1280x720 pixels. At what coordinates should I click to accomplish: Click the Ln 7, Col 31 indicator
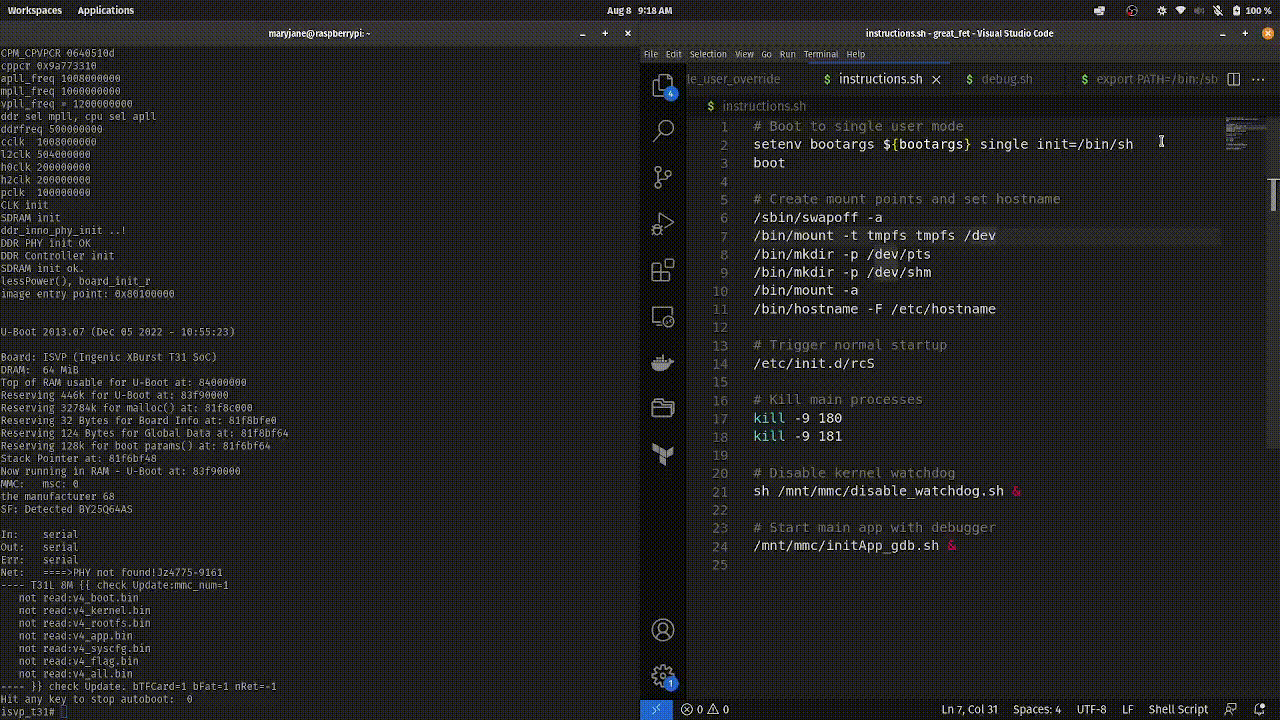969,709
